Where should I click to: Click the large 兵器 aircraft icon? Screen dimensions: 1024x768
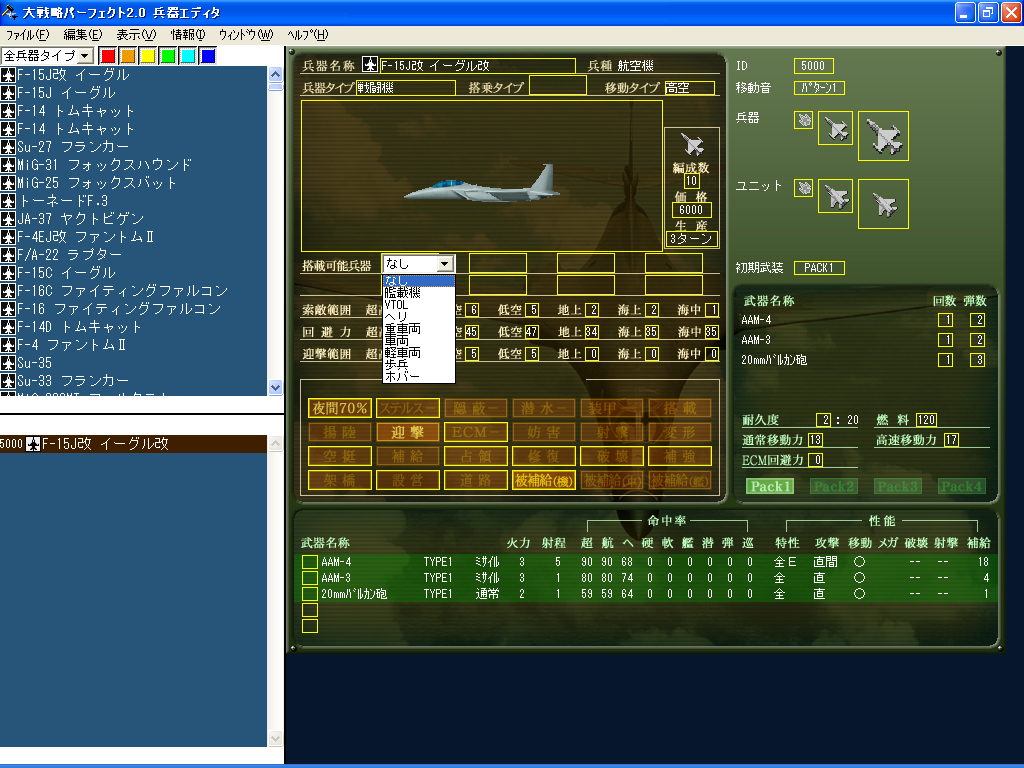tap(883, 135)
